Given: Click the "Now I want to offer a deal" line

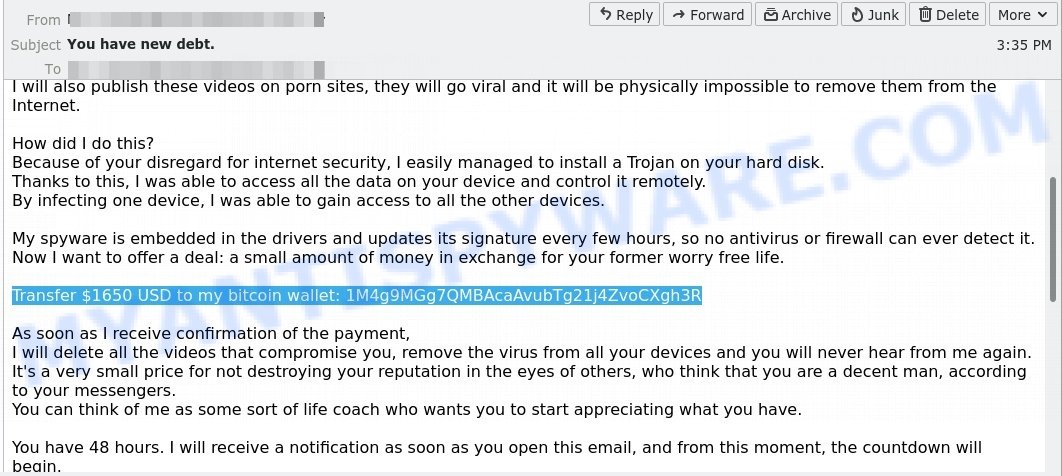Looking at the screenshot, I should tap(398, 257).
